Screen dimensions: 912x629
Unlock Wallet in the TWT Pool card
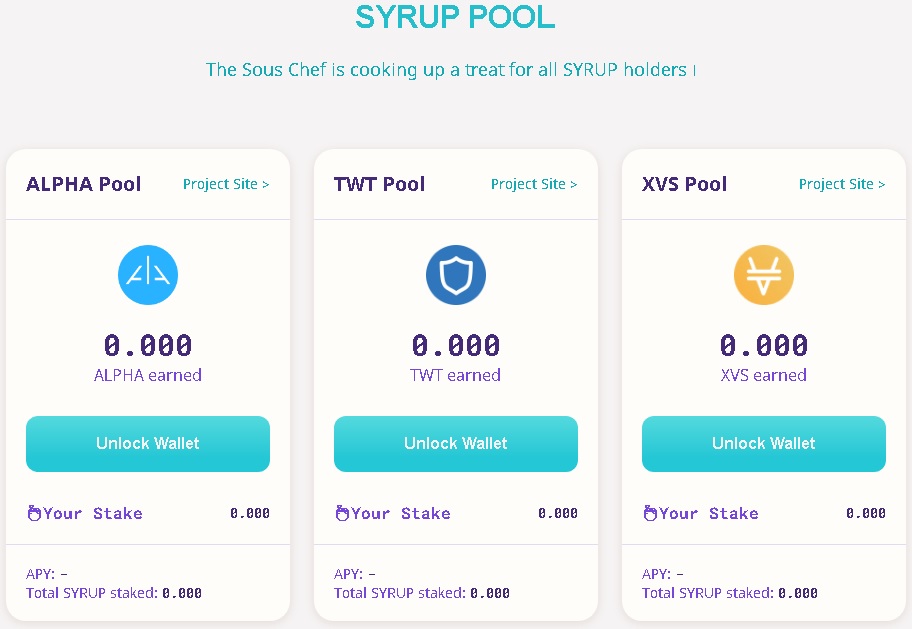click(455, 443)
